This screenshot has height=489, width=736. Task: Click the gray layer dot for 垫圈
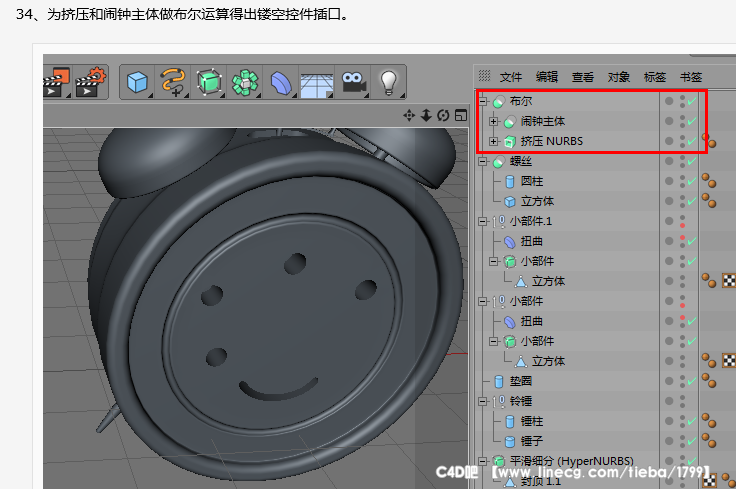click(x=669, y=381)
